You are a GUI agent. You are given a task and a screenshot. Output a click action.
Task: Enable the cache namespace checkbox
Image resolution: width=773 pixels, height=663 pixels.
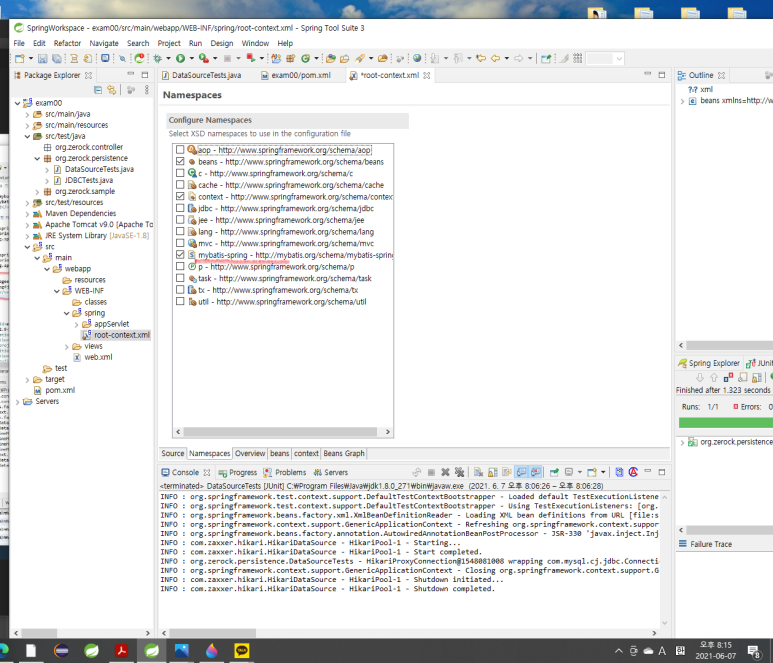(x=180, y=184)
